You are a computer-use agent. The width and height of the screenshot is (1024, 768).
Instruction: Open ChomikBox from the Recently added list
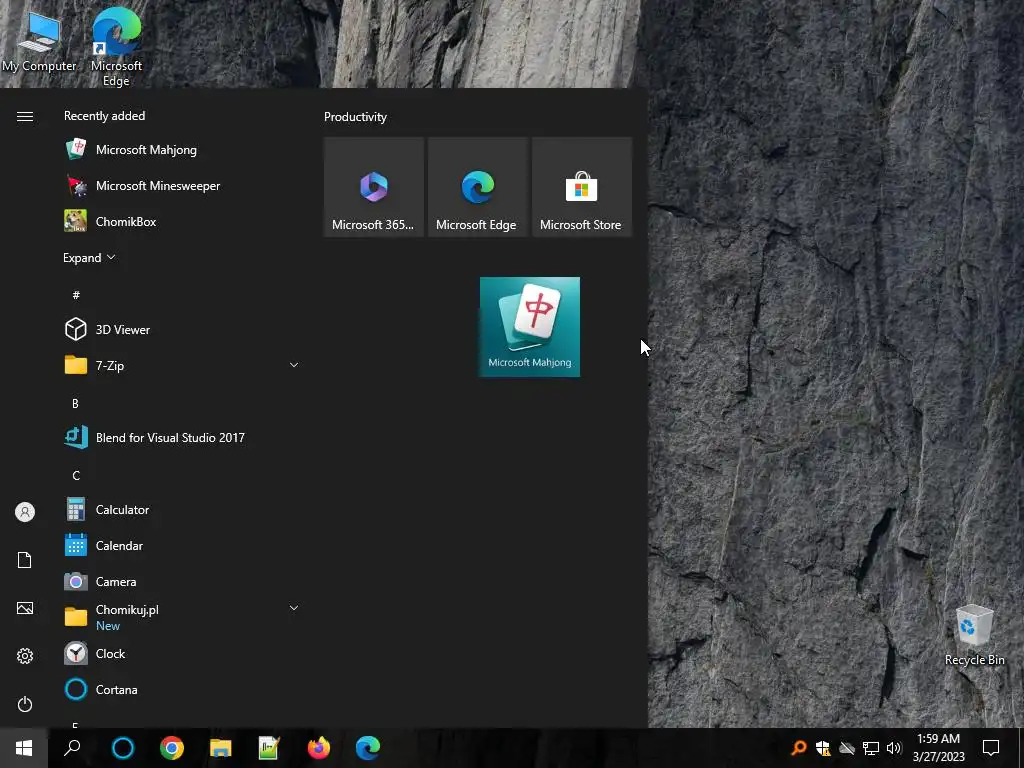[183, 221]
